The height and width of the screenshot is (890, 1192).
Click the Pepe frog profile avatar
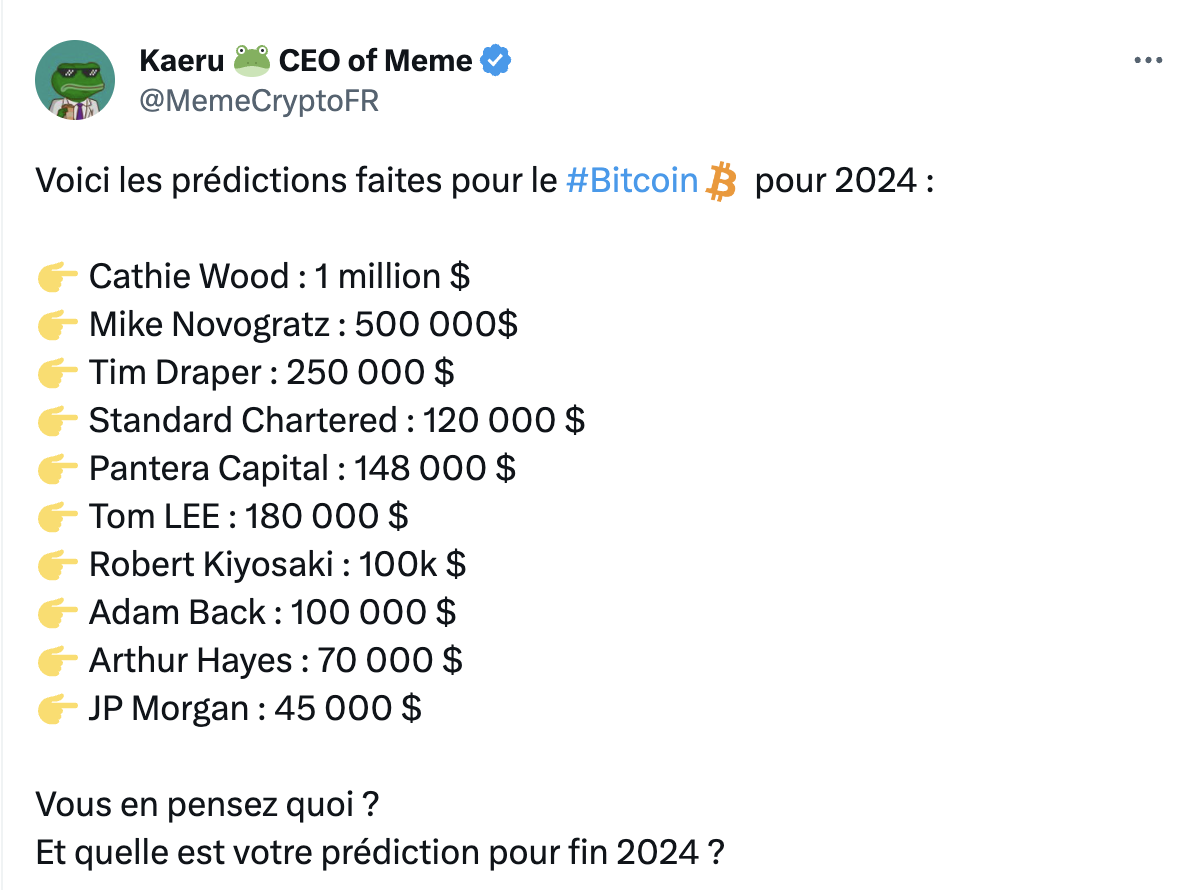tap(74, 80)
